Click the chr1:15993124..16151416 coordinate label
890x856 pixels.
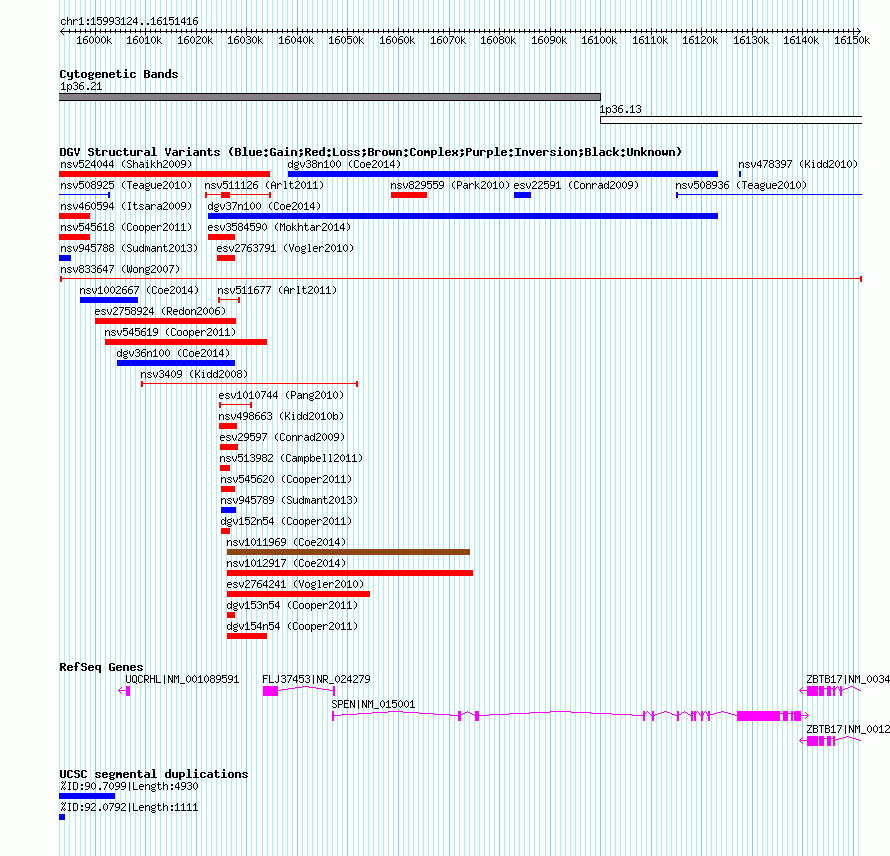click(129, 22)
